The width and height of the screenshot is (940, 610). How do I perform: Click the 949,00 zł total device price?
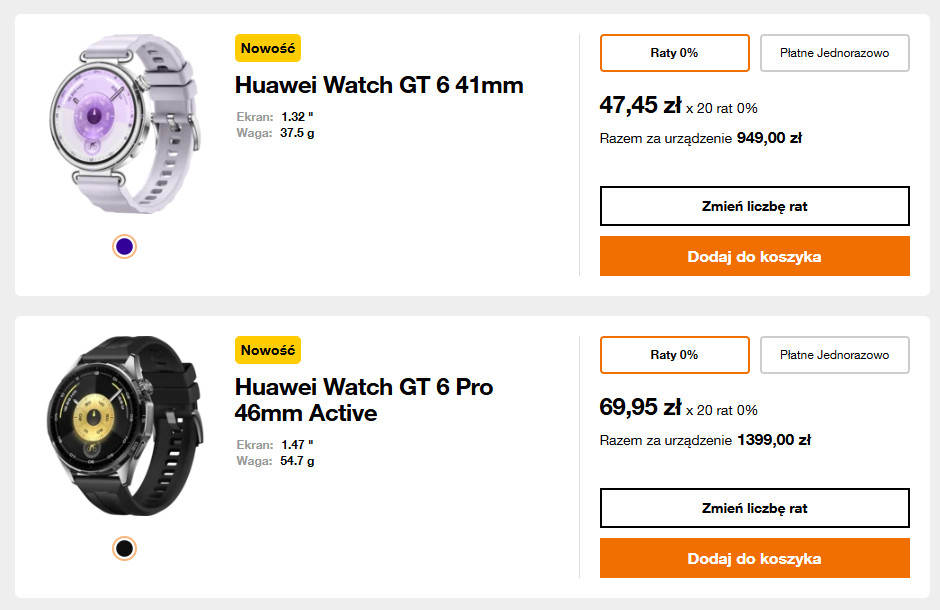coord(769,138)
